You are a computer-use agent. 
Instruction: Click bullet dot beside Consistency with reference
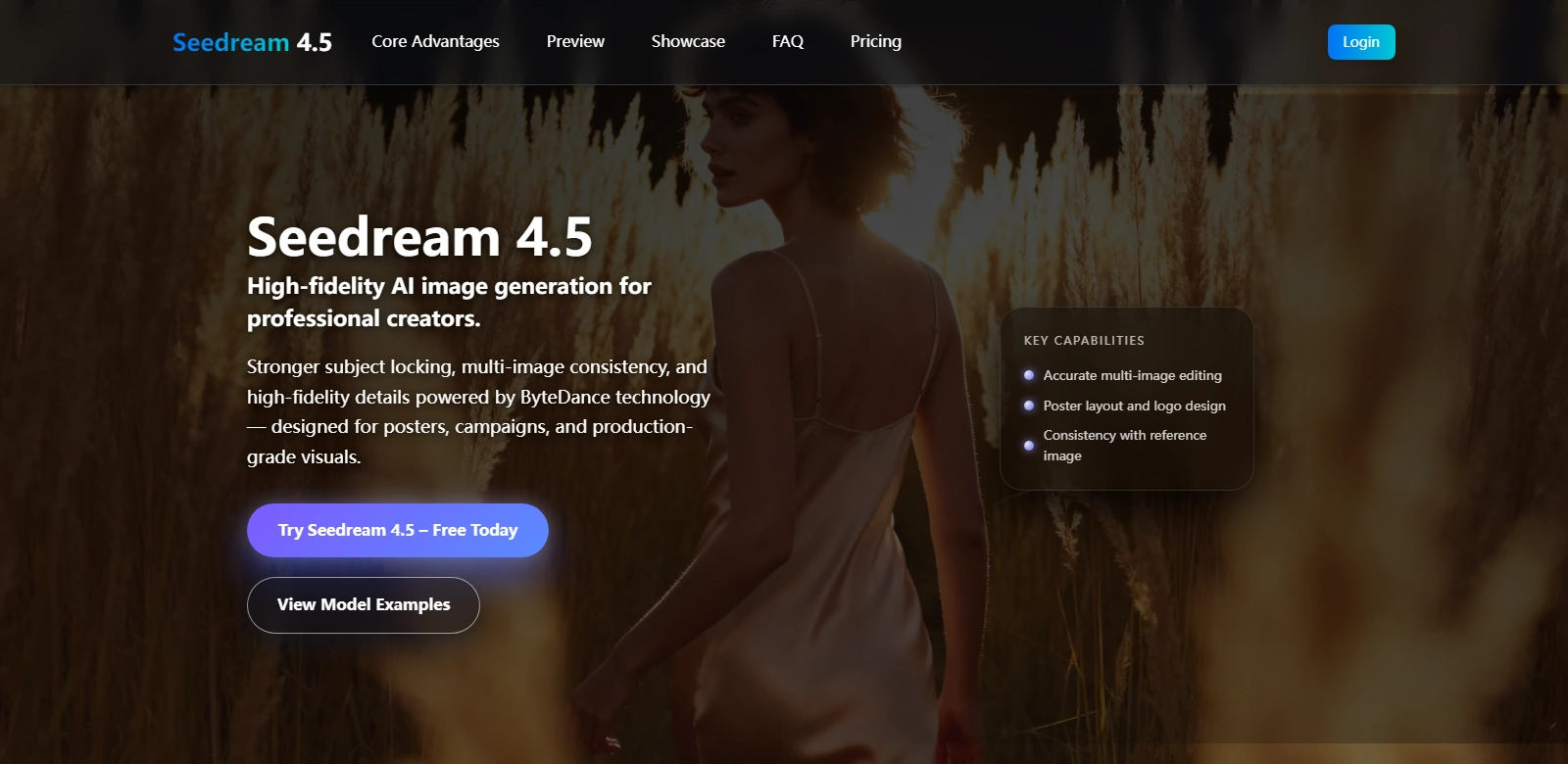pyautogui.click(x=1029, y=446)
